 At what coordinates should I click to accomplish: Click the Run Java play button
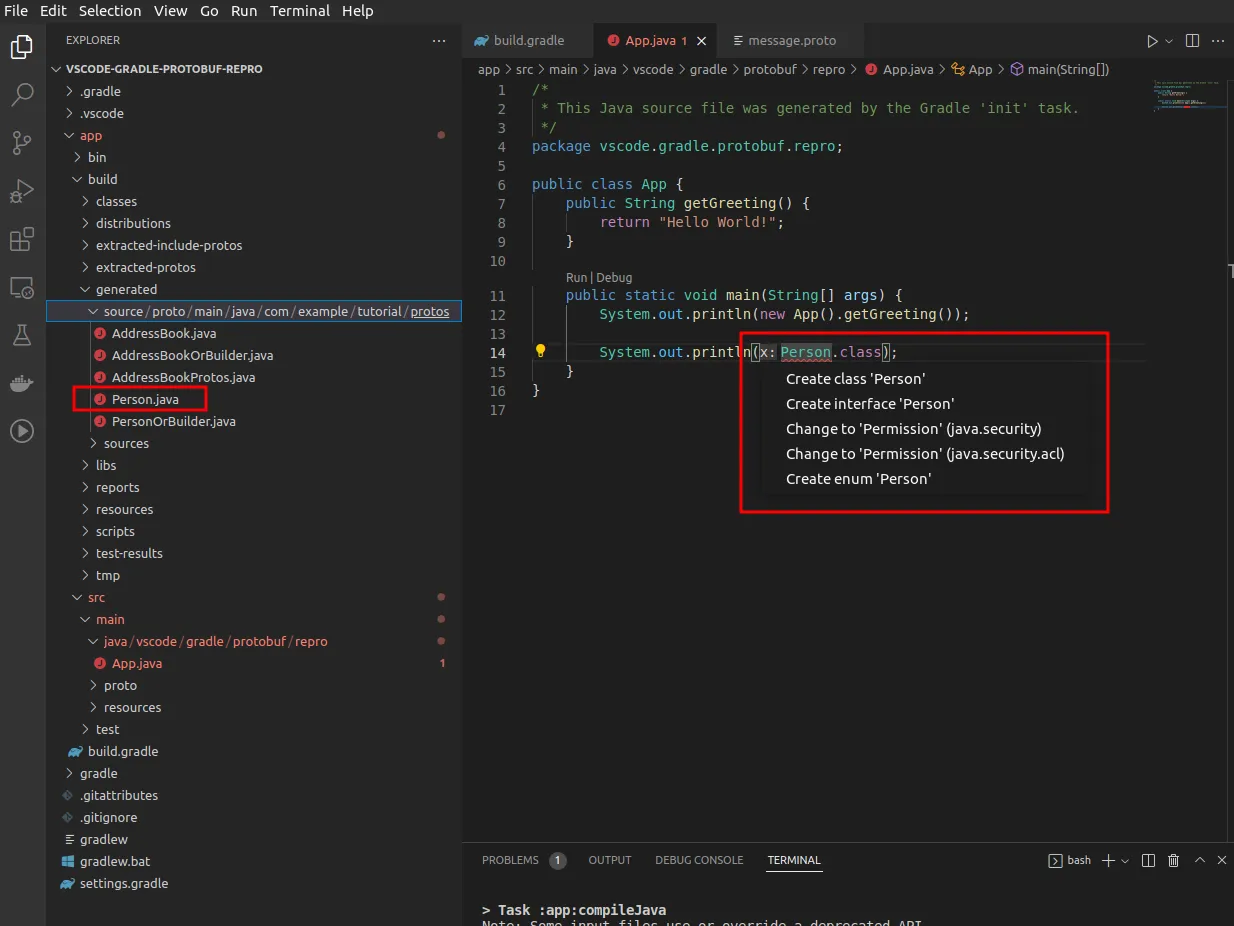pos(1152,41)
